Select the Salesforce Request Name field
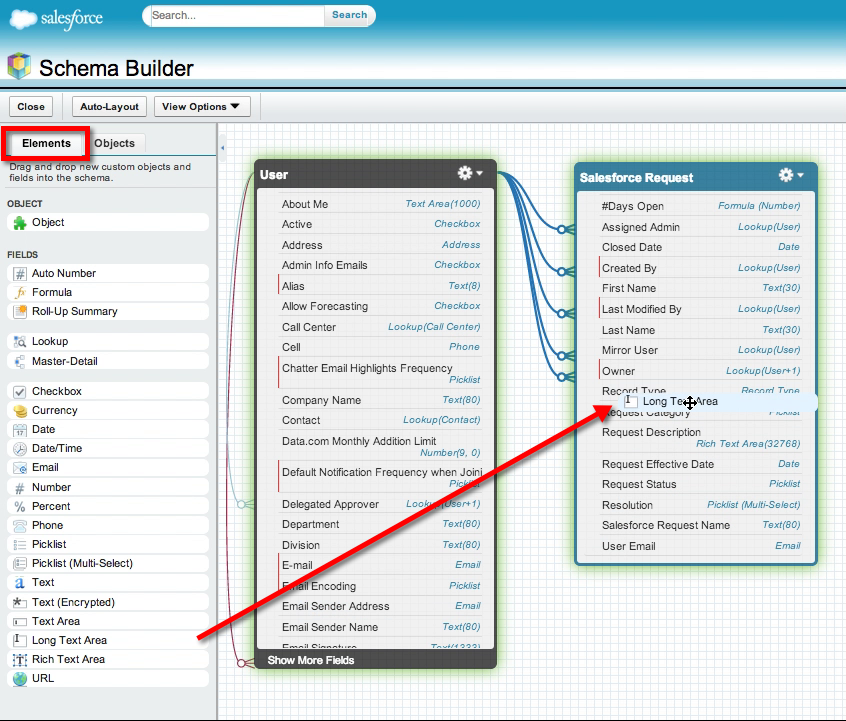846x721 pixels. point(700,525)
